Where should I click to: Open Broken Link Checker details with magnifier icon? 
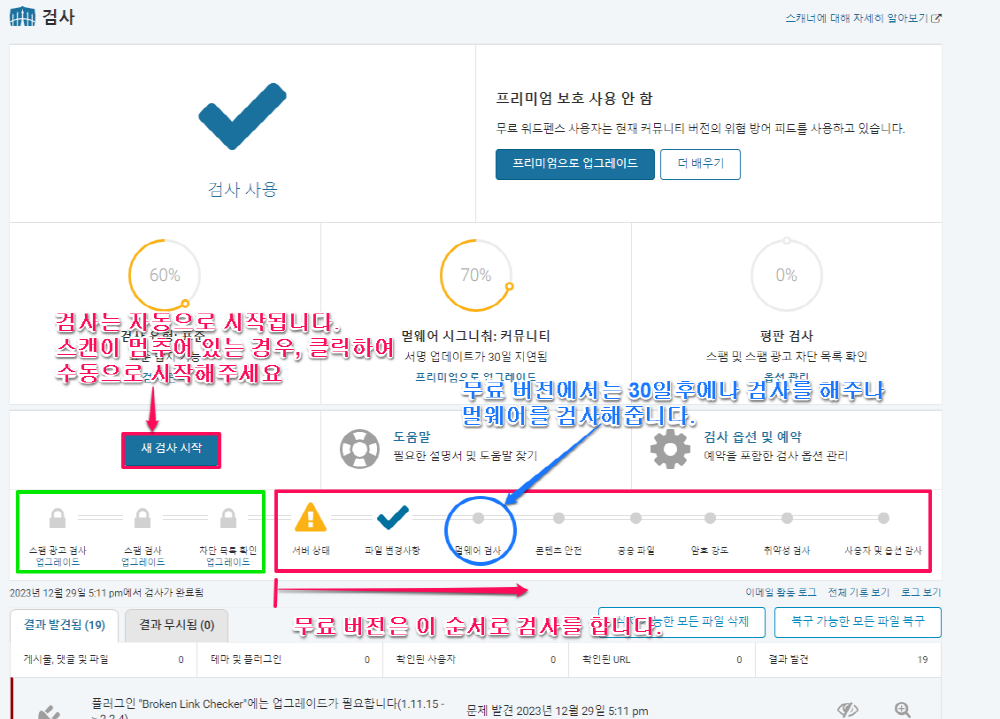[x=902, y=710]
